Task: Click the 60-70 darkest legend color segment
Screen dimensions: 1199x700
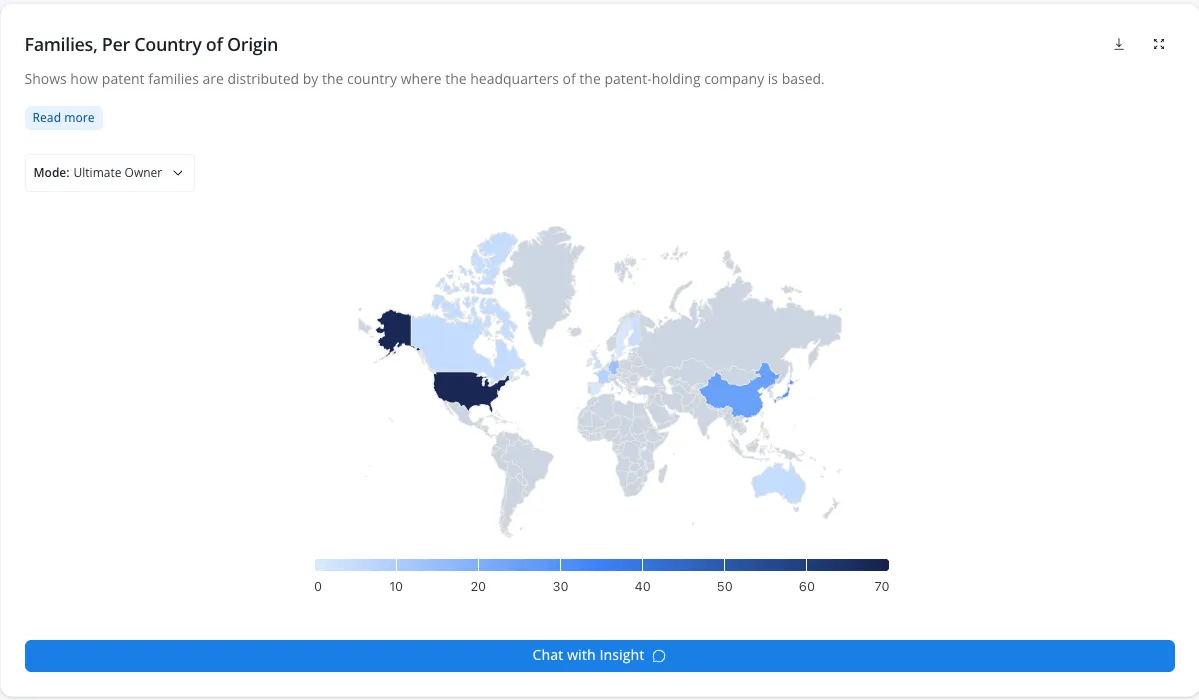Action: 848,565
